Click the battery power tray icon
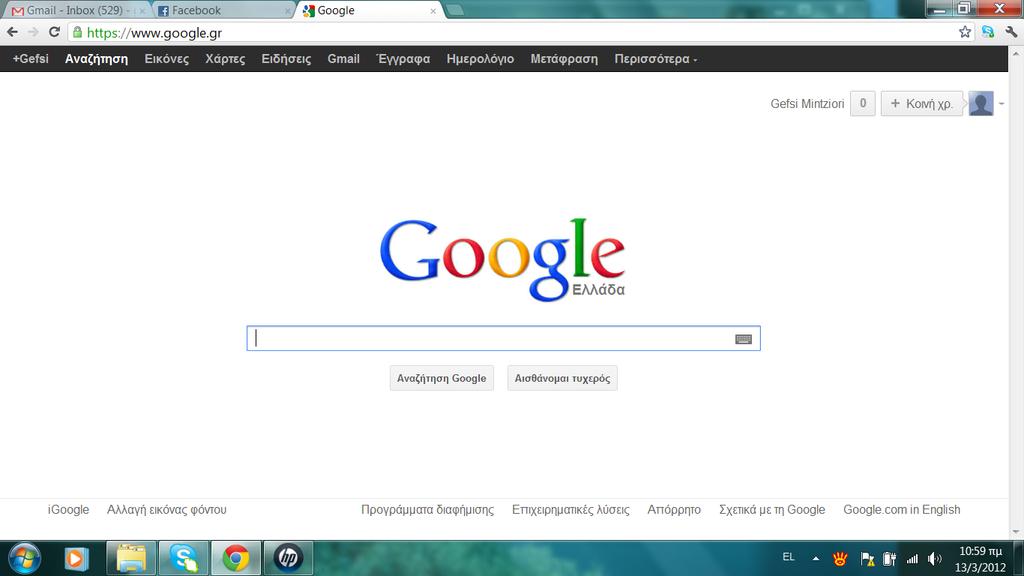1024x576 pixels. tap(889, 558)
